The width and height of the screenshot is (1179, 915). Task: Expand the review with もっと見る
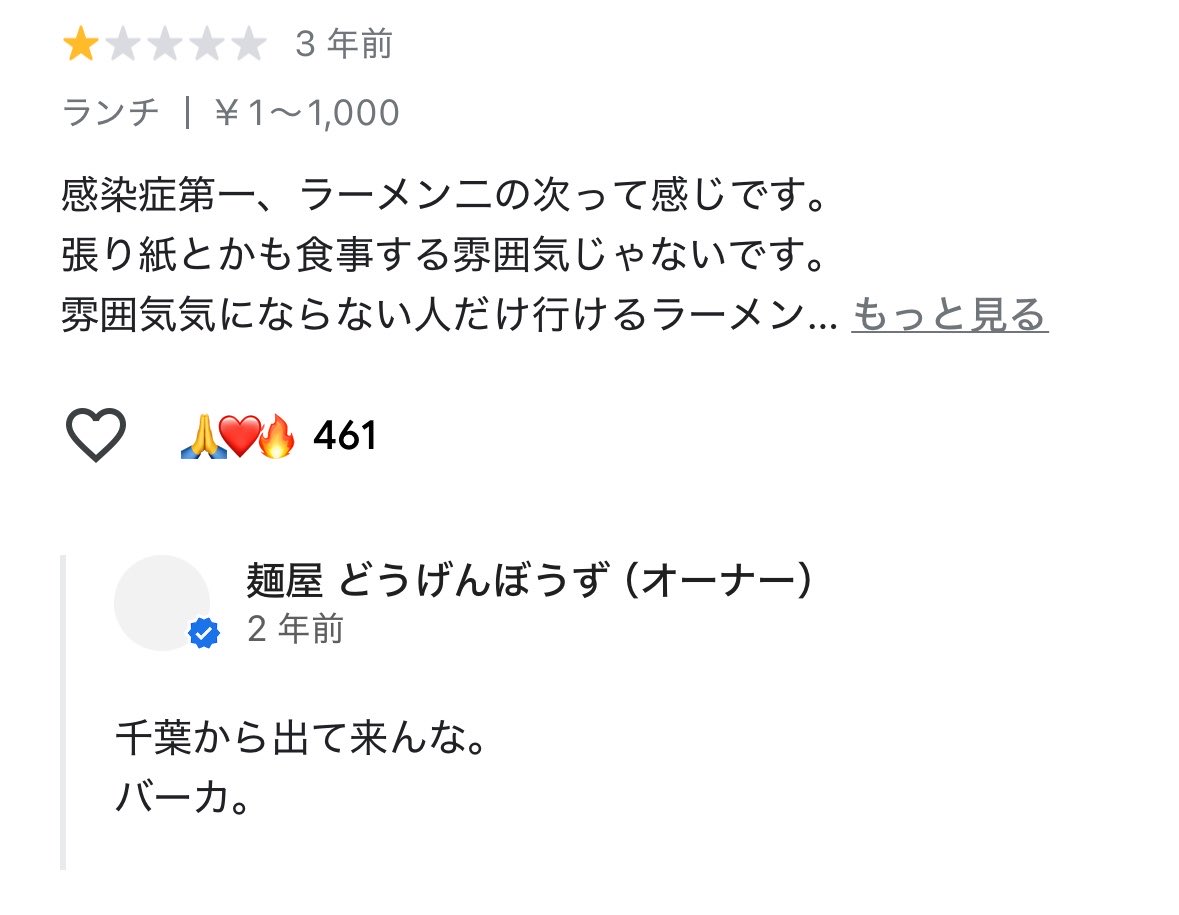pyautogui.click(x=950, y=314)
